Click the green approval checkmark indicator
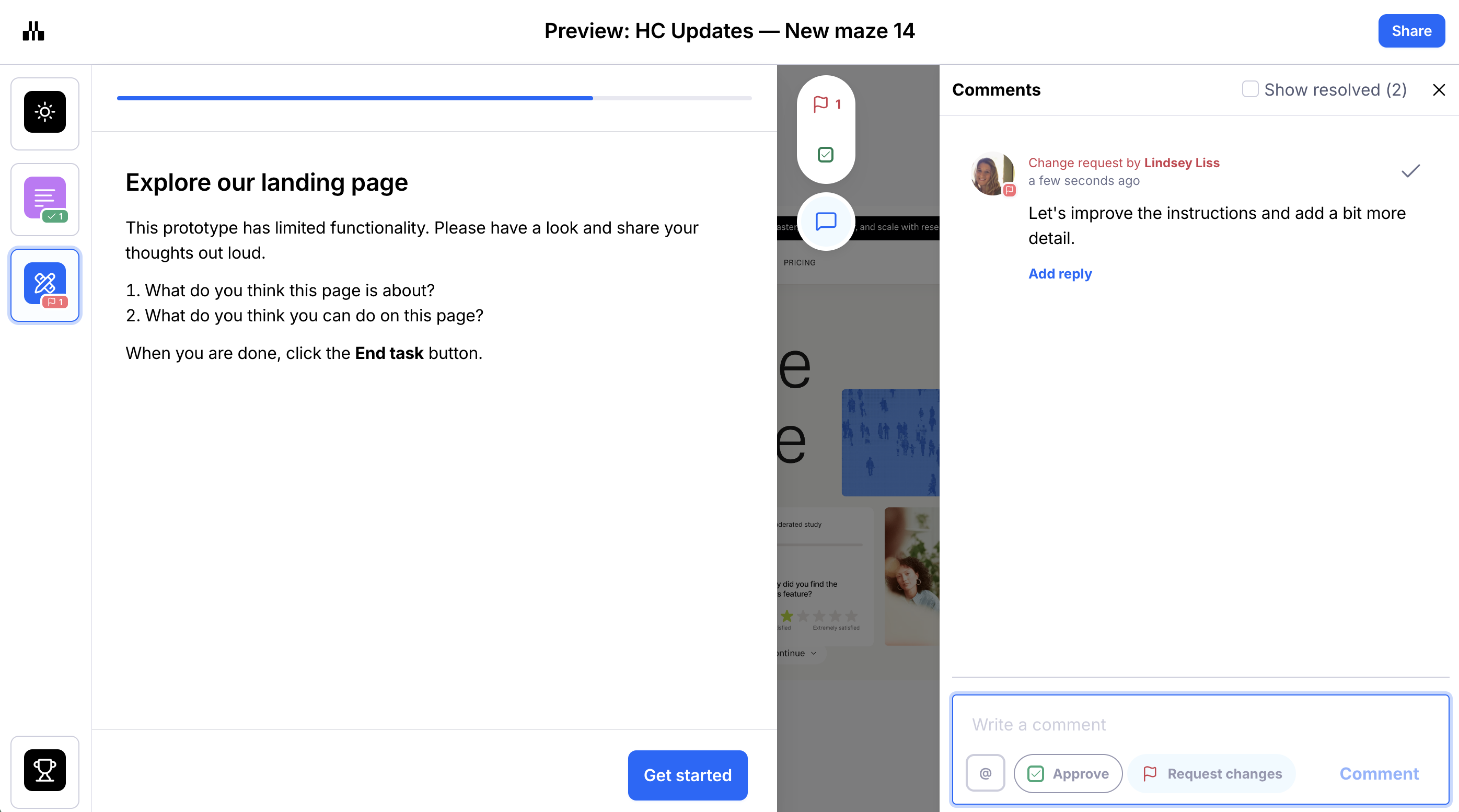Screen dimensions: 1459x812 (x=825, y=154)
